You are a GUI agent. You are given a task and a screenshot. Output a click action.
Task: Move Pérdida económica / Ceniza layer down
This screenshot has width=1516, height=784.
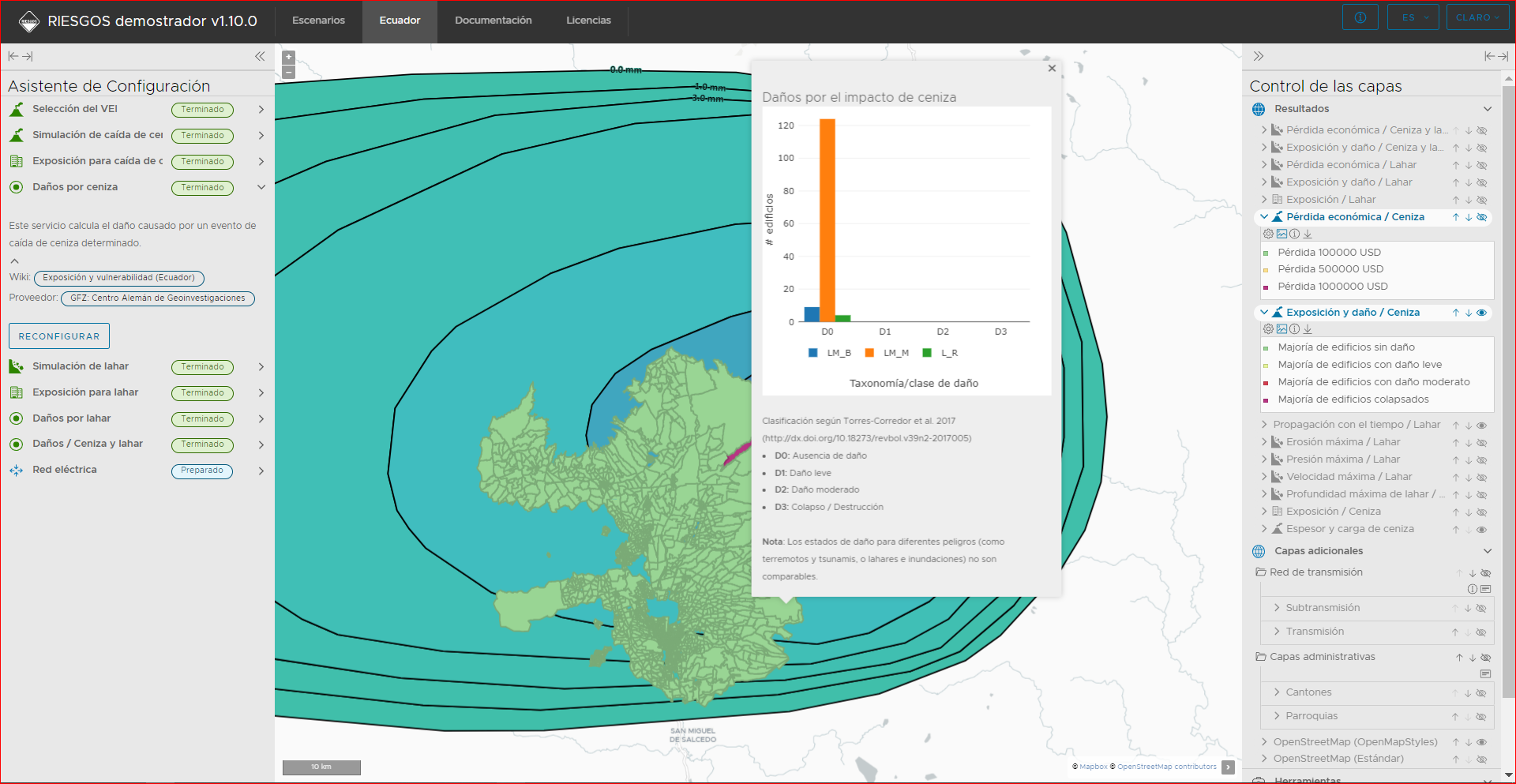click(1469, 217)
